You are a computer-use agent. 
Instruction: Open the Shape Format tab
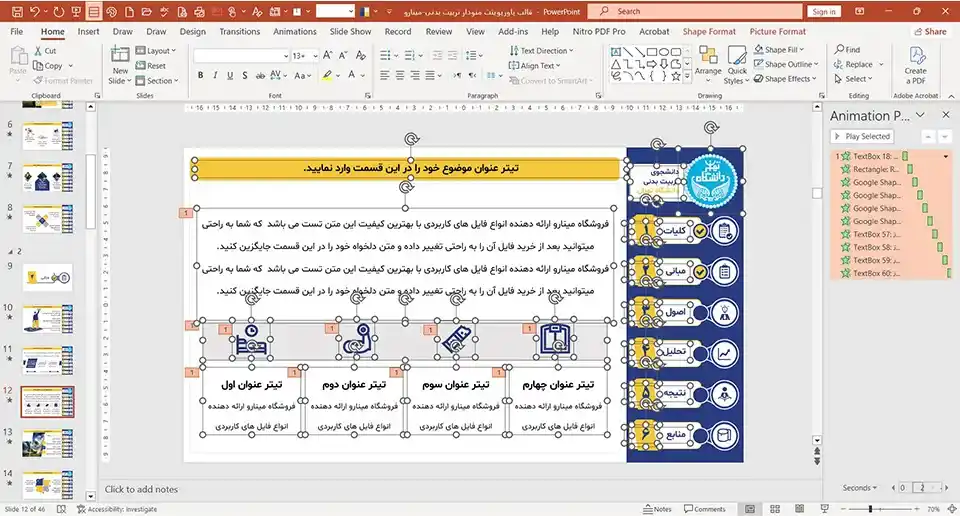[709, 31]
